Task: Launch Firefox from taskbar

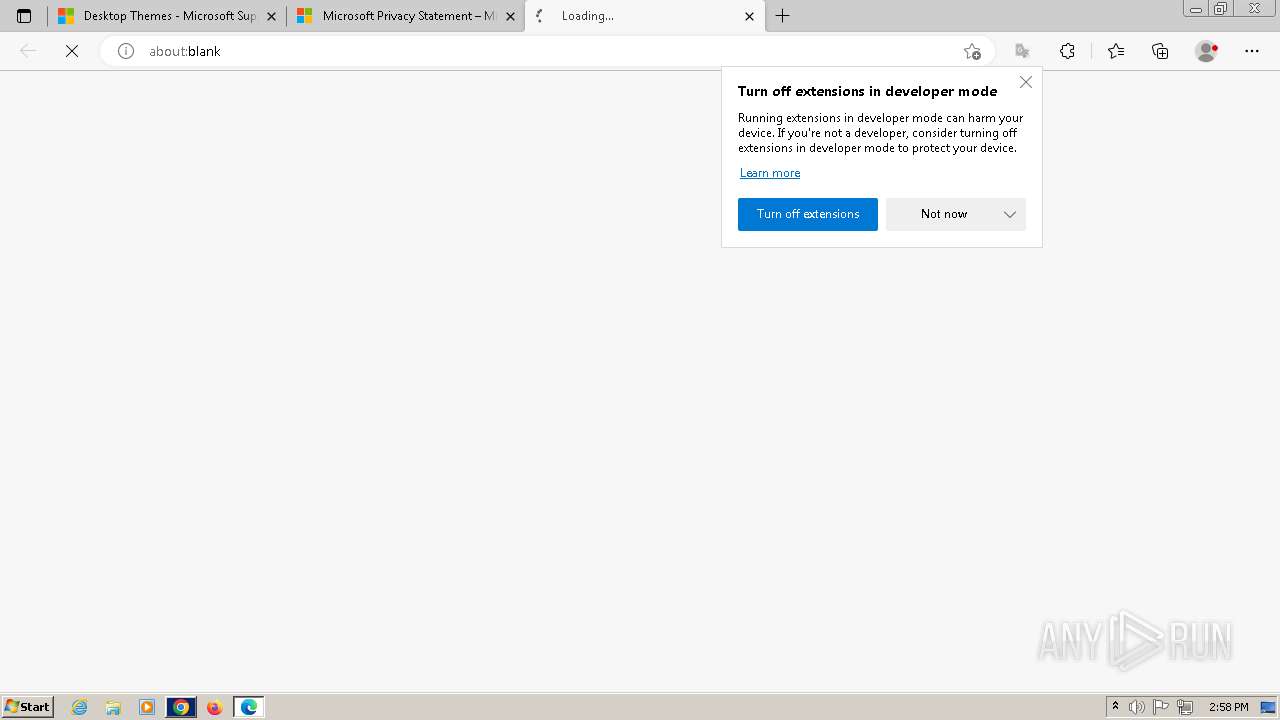Action: [x=214, y=707]
